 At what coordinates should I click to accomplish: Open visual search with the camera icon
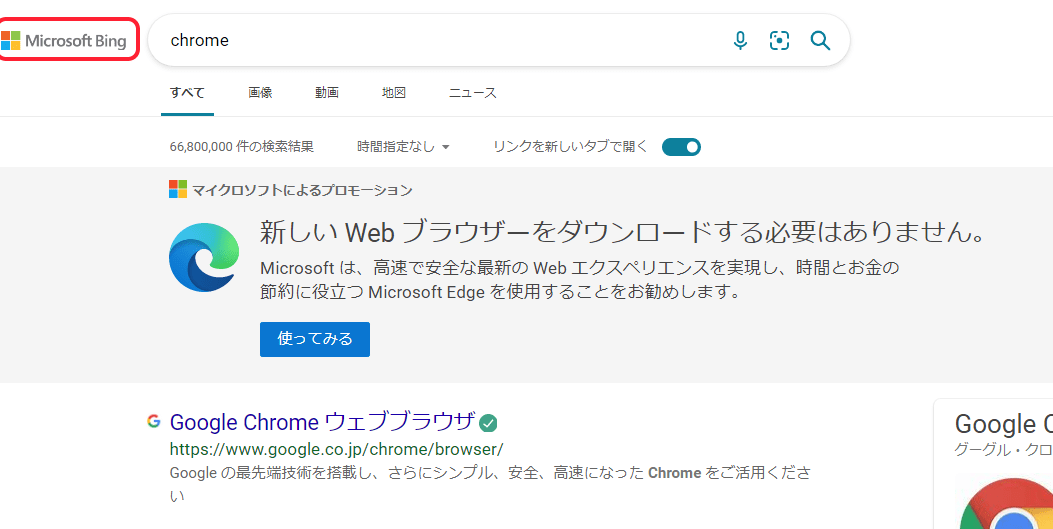coord(779,41)
